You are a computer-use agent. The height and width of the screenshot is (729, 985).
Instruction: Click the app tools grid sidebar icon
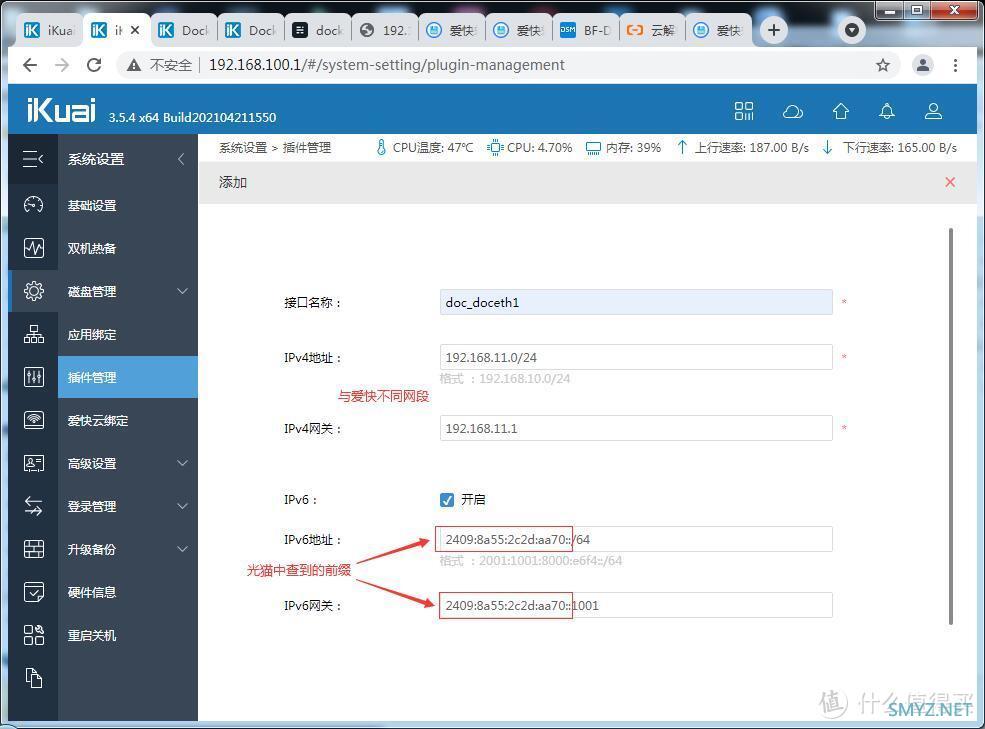pos(33,635)
